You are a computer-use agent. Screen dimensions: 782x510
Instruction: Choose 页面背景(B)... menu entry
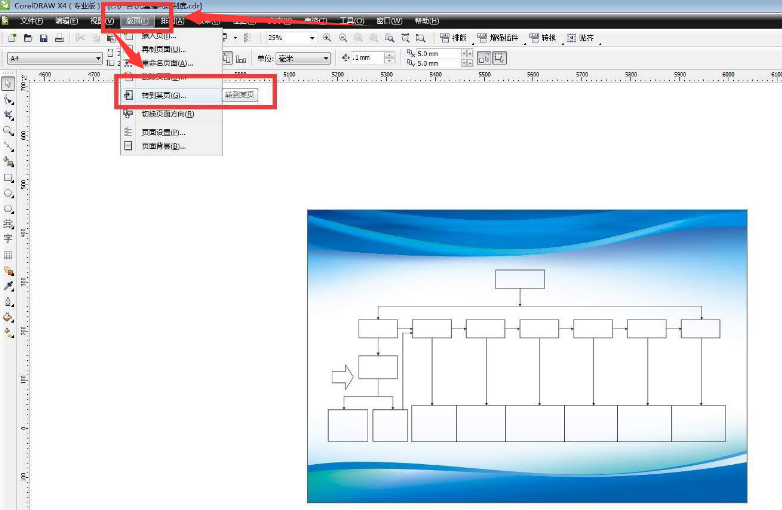pyautogui.click(x=172, y=146)
